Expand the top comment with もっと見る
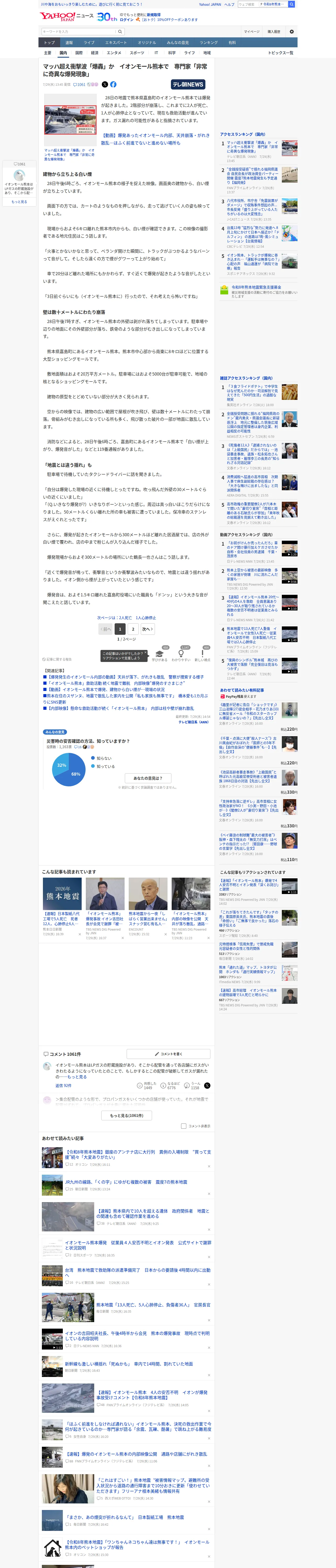 click(77, 1077)
